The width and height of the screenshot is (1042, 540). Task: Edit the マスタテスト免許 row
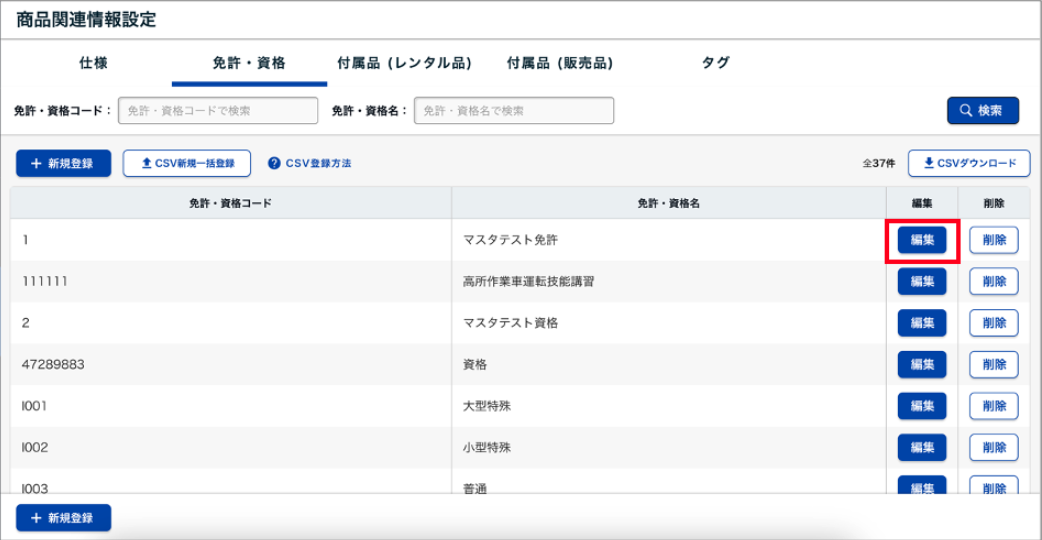click(922, 240)
